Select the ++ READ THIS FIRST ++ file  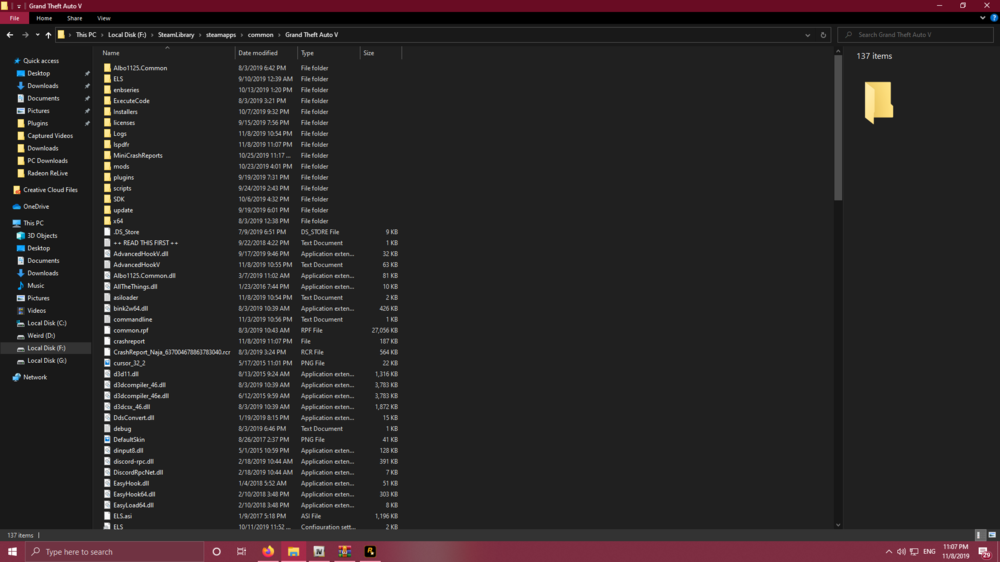[x=145, y=243]
